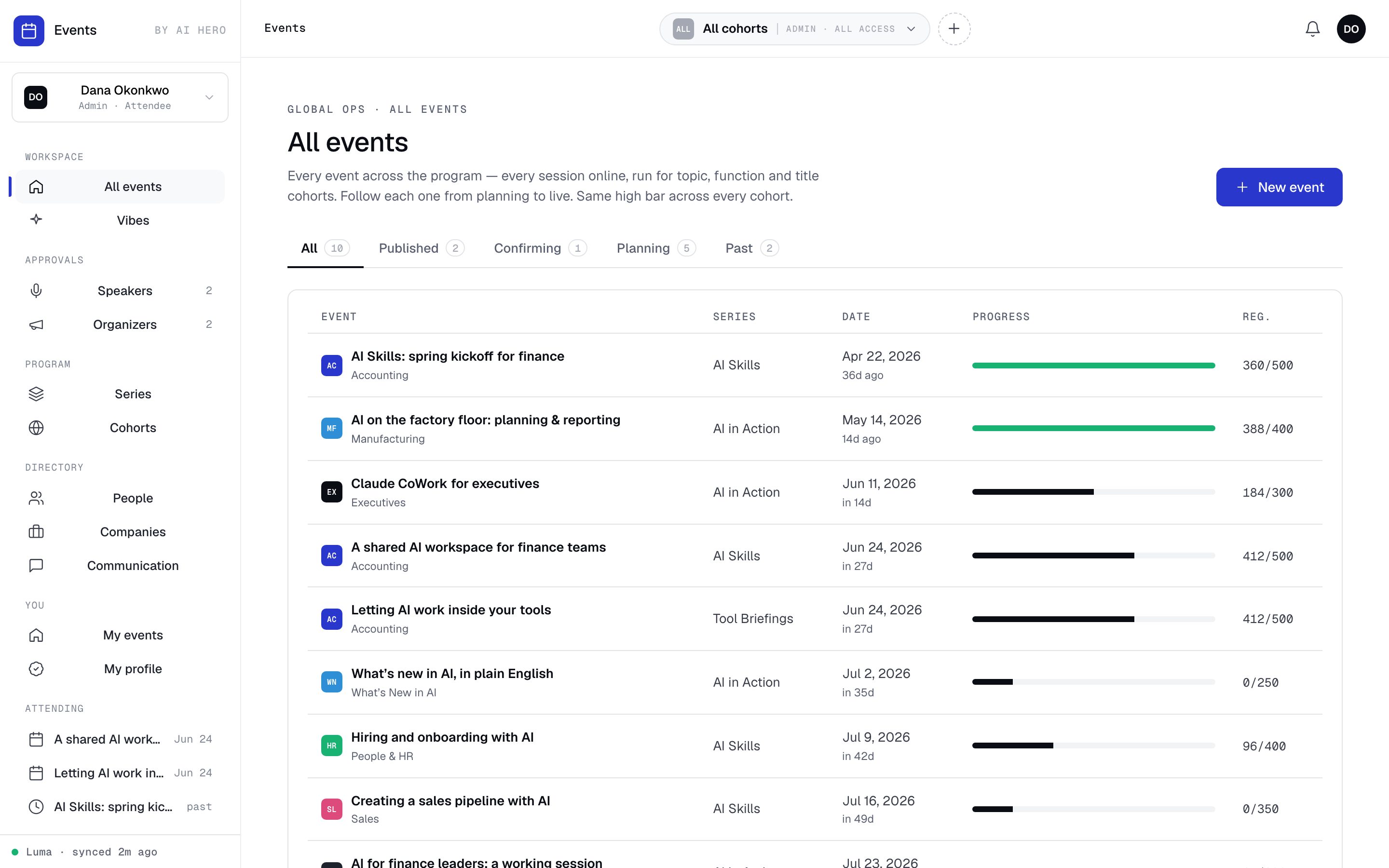Click the Tool Briefings series cell

(x=753, y=618)
